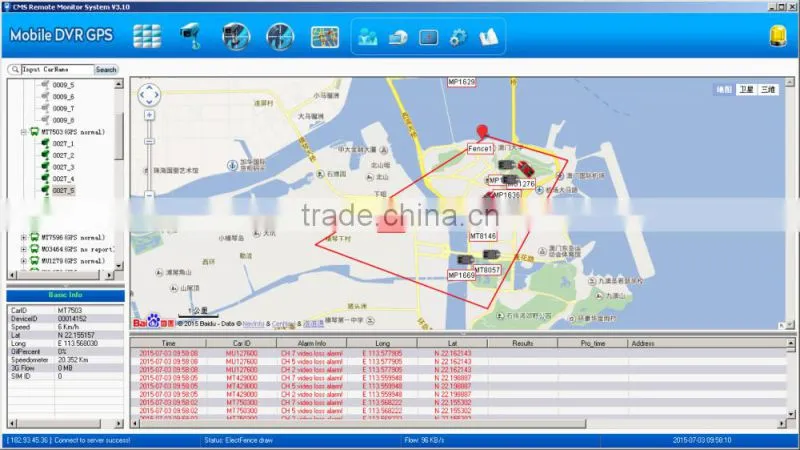Click the Fence1 label on the map
This screenshot has width=800, height=450.
click(x=480, y=148)
